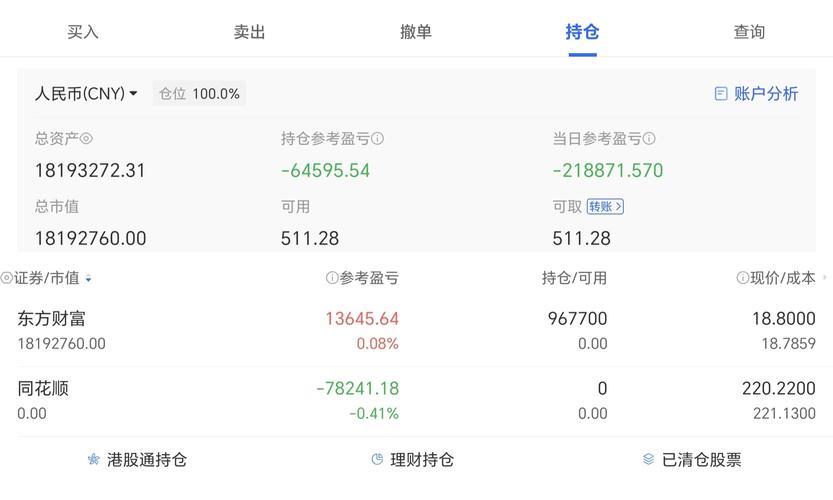Open the 同花顺 holding row
The height and width of the screenshot is (500, 833).
point(416,401)
